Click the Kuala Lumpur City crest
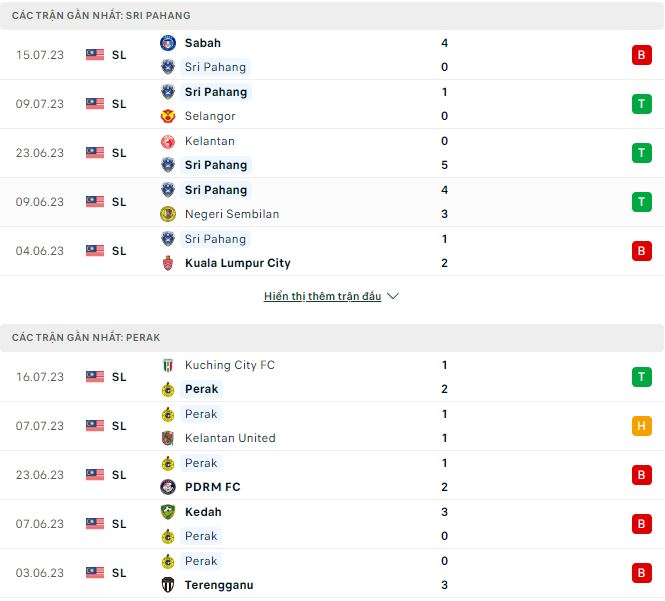The width and height of the screenshot is (665, 601). tap(168, 263)
